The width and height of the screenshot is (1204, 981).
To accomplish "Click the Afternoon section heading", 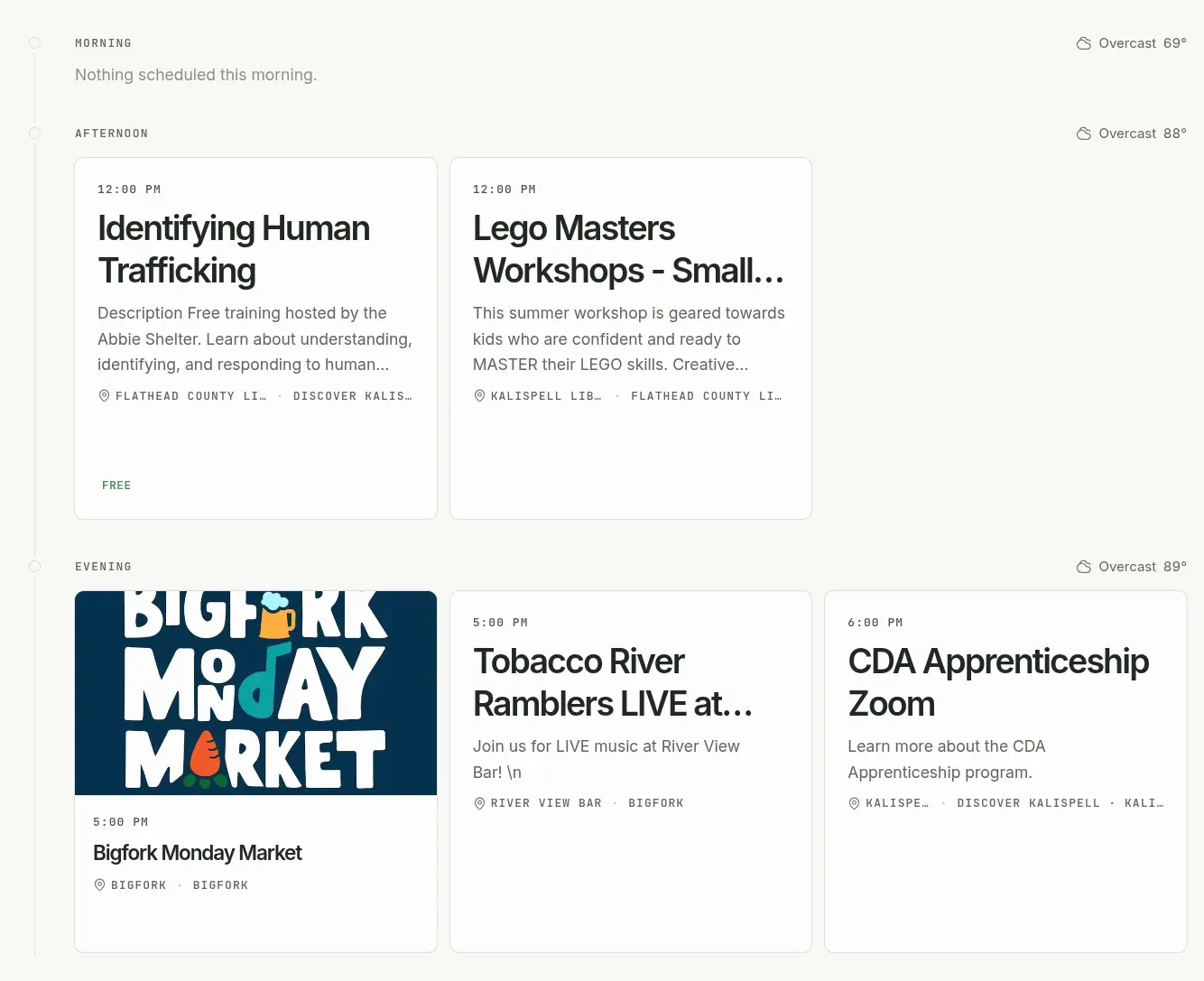I will pyautogui.click(x=112, y=134).
